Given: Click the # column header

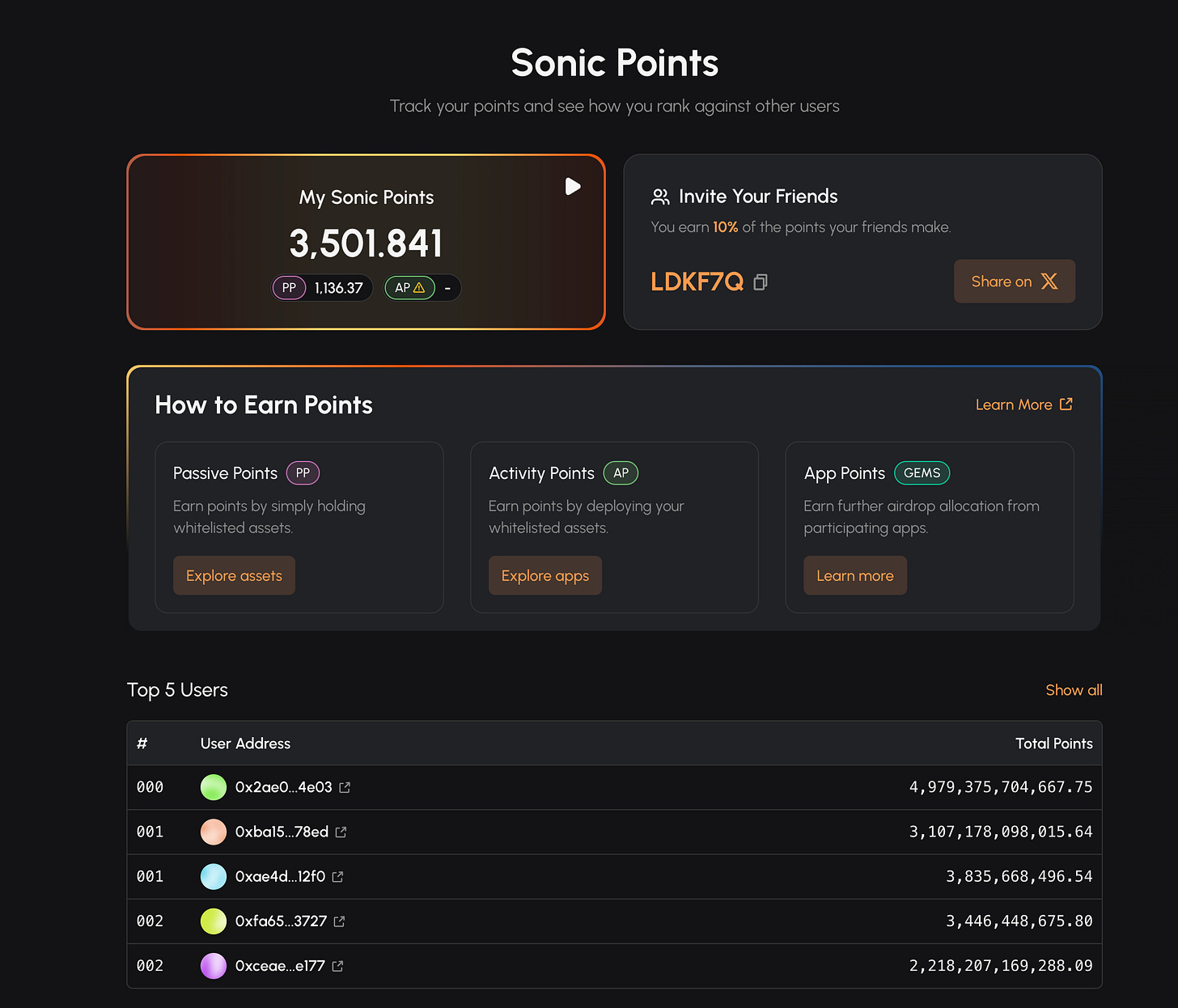Looking at the screenshot, I should [x=142, y=743].
